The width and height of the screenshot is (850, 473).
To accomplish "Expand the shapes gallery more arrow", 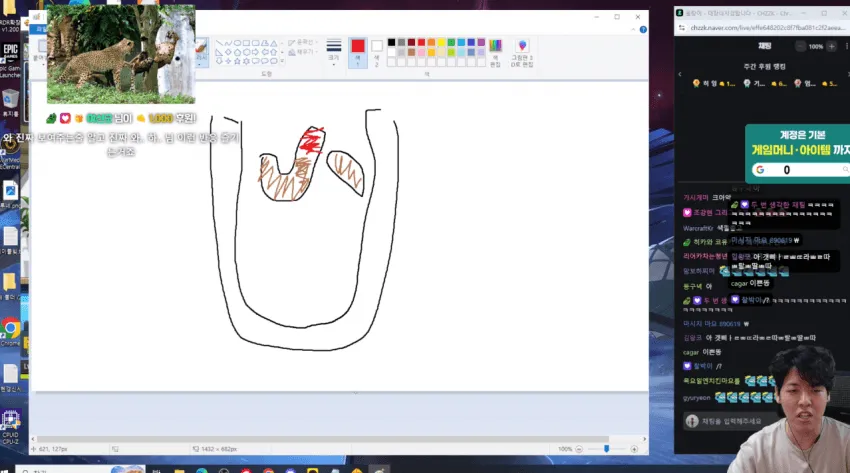I will click(282, 61).
